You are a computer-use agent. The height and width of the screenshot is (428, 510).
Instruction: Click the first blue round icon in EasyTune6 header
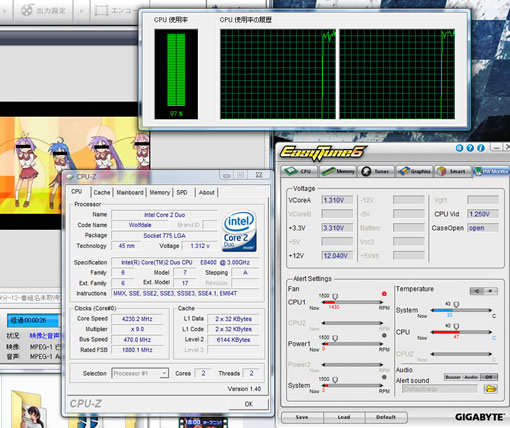pos(459,148)
